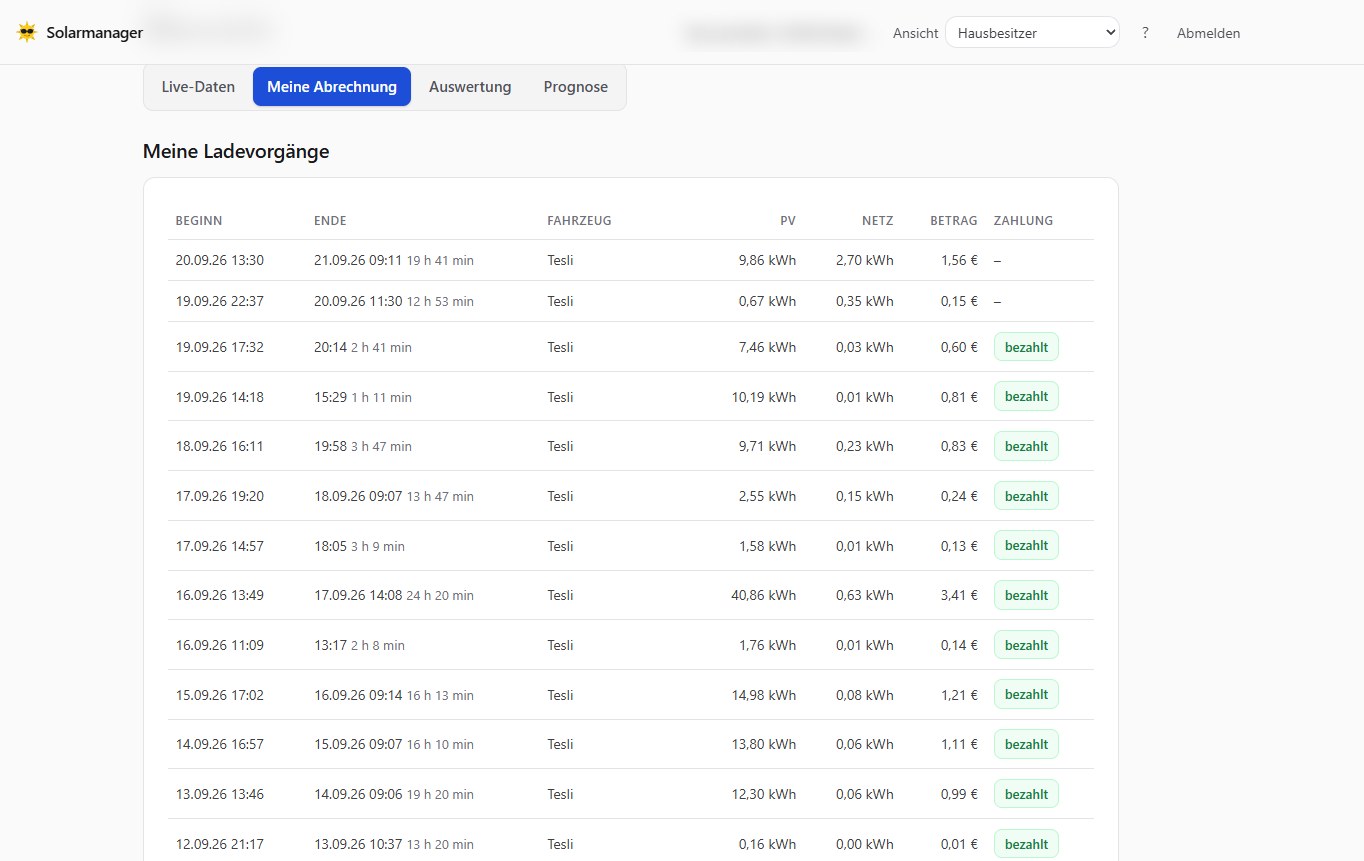This screenshot has height=861, width=1364.
Task: Click the 0,63 kWh Netz value
Action: [865, 595]
